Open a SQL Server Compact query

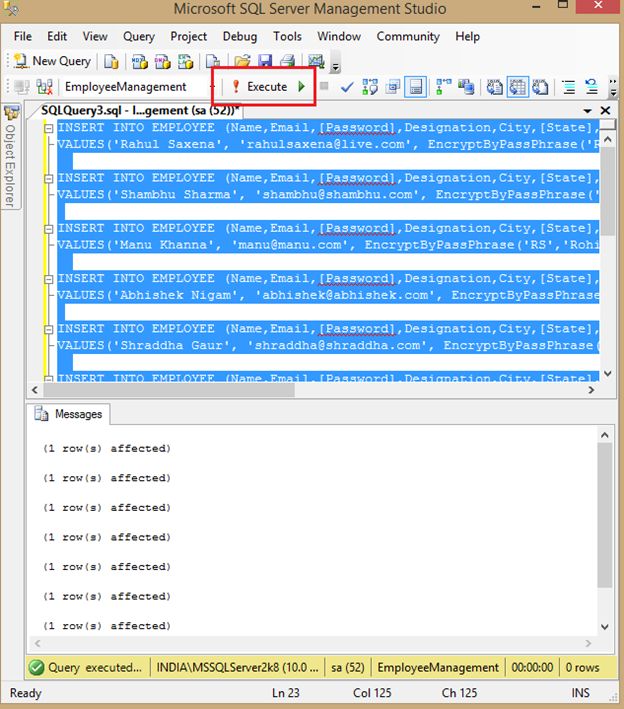pyautogui.click(x=213, y=61)
